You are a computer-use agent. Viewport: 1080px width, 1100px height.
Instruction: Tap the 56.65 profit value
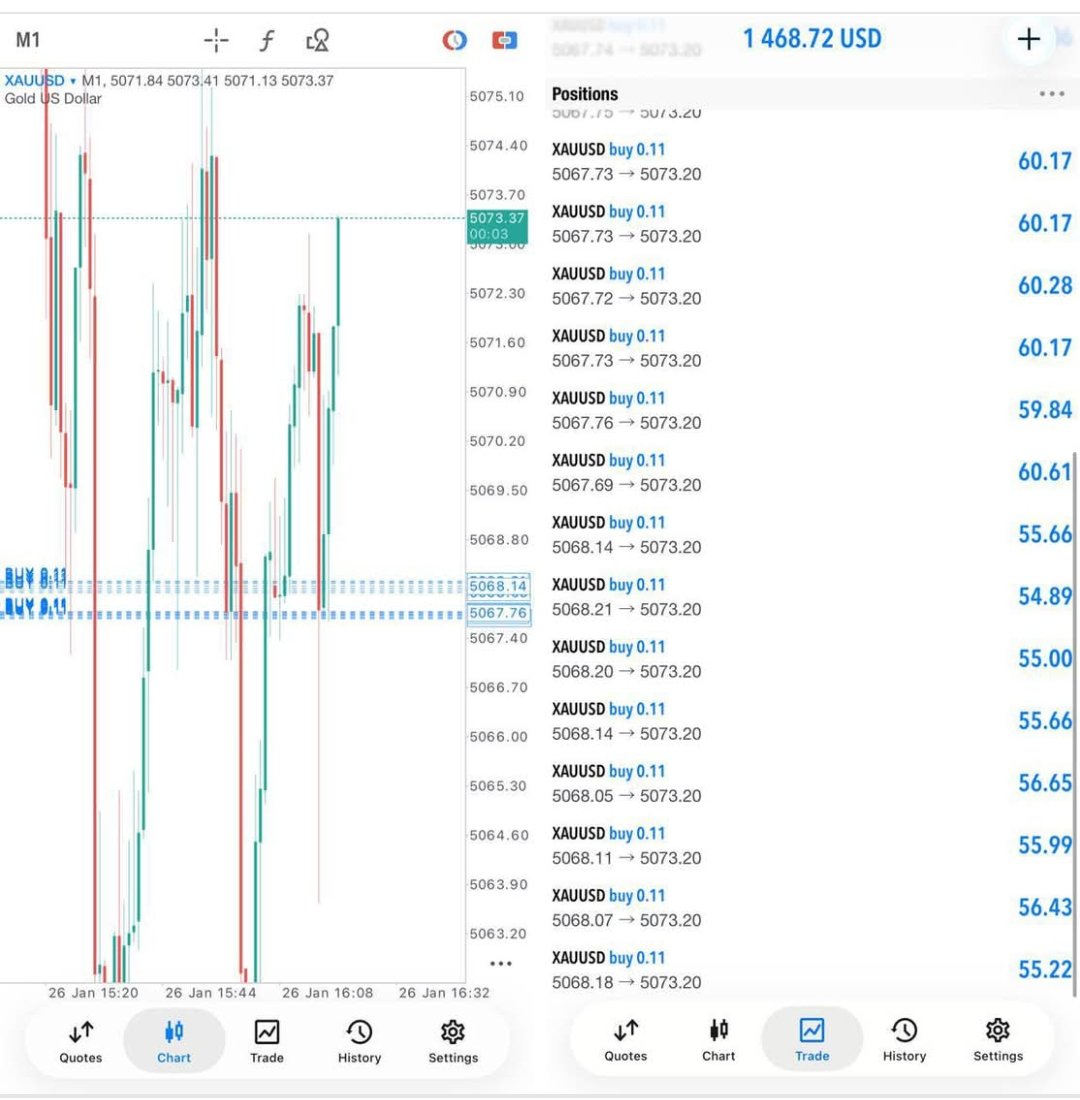[1045, 783]
